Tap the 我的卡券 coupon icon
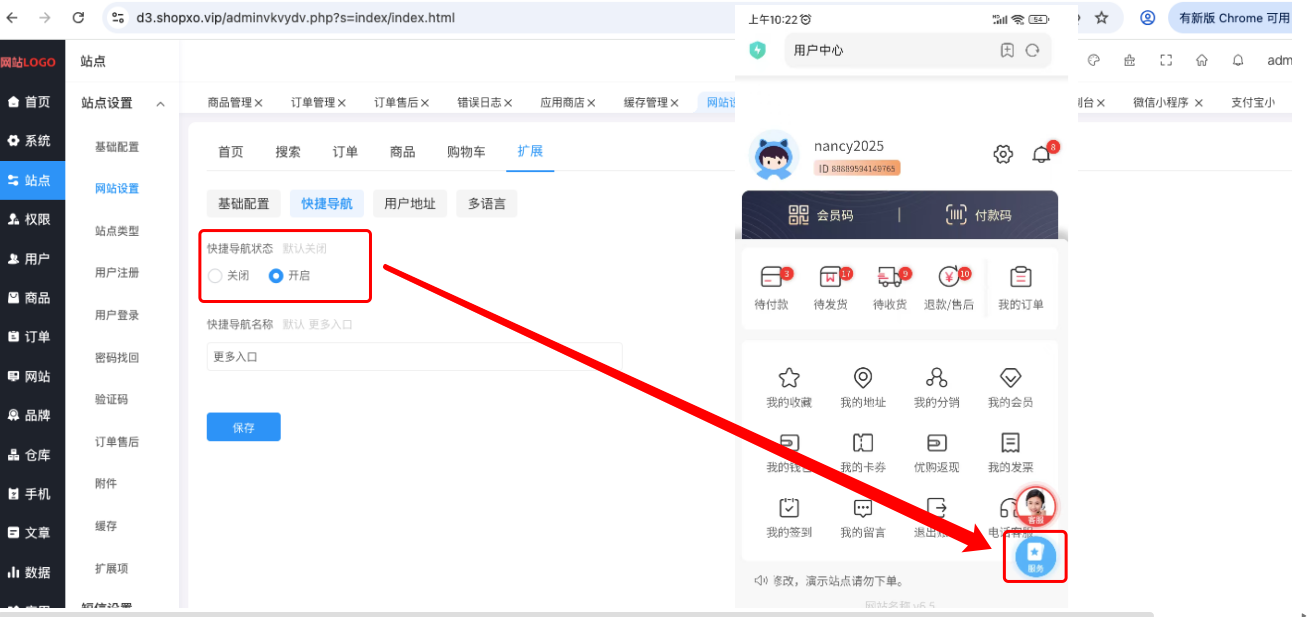The image size is (1314, 617). point(863,442)
